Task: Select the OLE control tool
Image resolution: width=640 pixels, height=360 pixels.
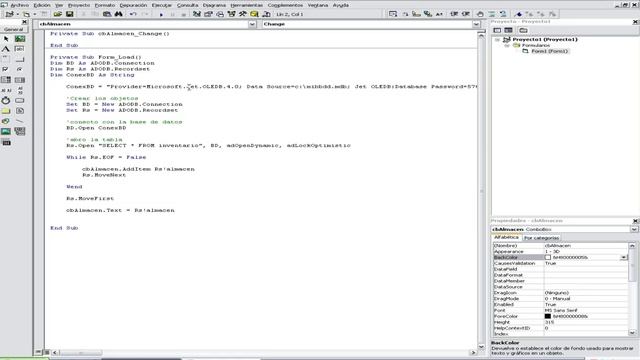Action: tap(6, 142)
